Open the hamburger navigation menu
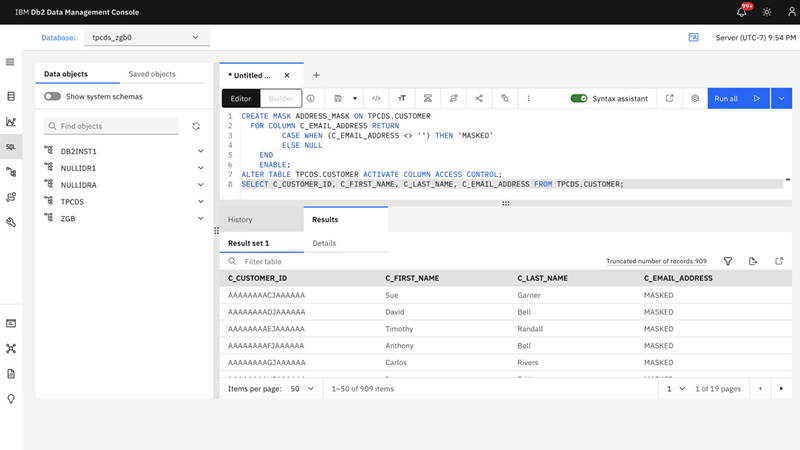800x450 pixels. 11,62
